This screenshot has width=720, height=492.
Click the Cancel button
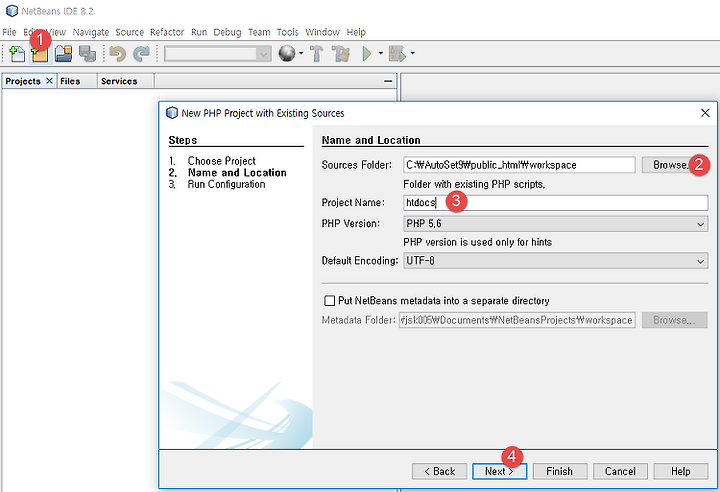pos(620,471)
